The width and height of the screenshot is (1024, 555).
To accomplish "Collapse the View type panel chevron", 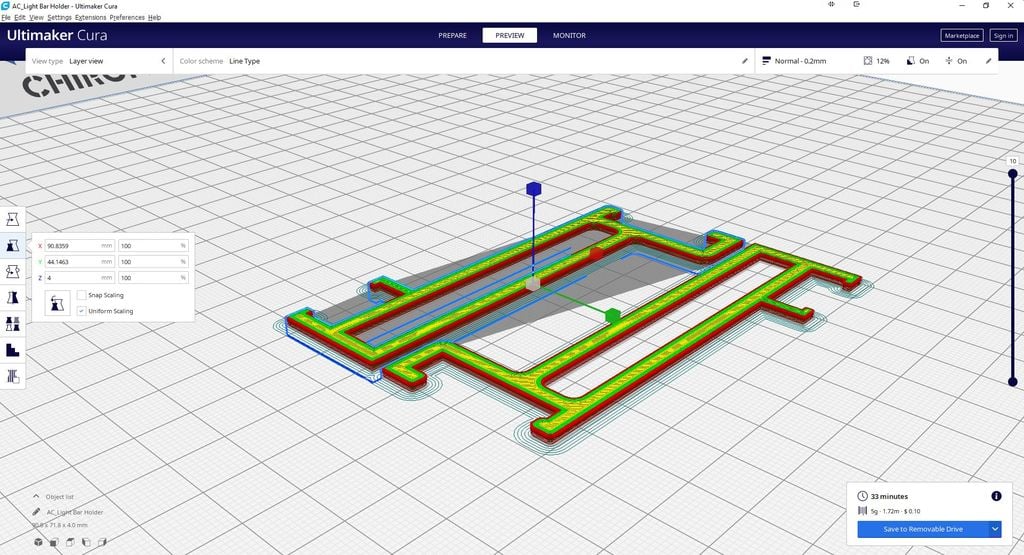I will coord(163,61).
